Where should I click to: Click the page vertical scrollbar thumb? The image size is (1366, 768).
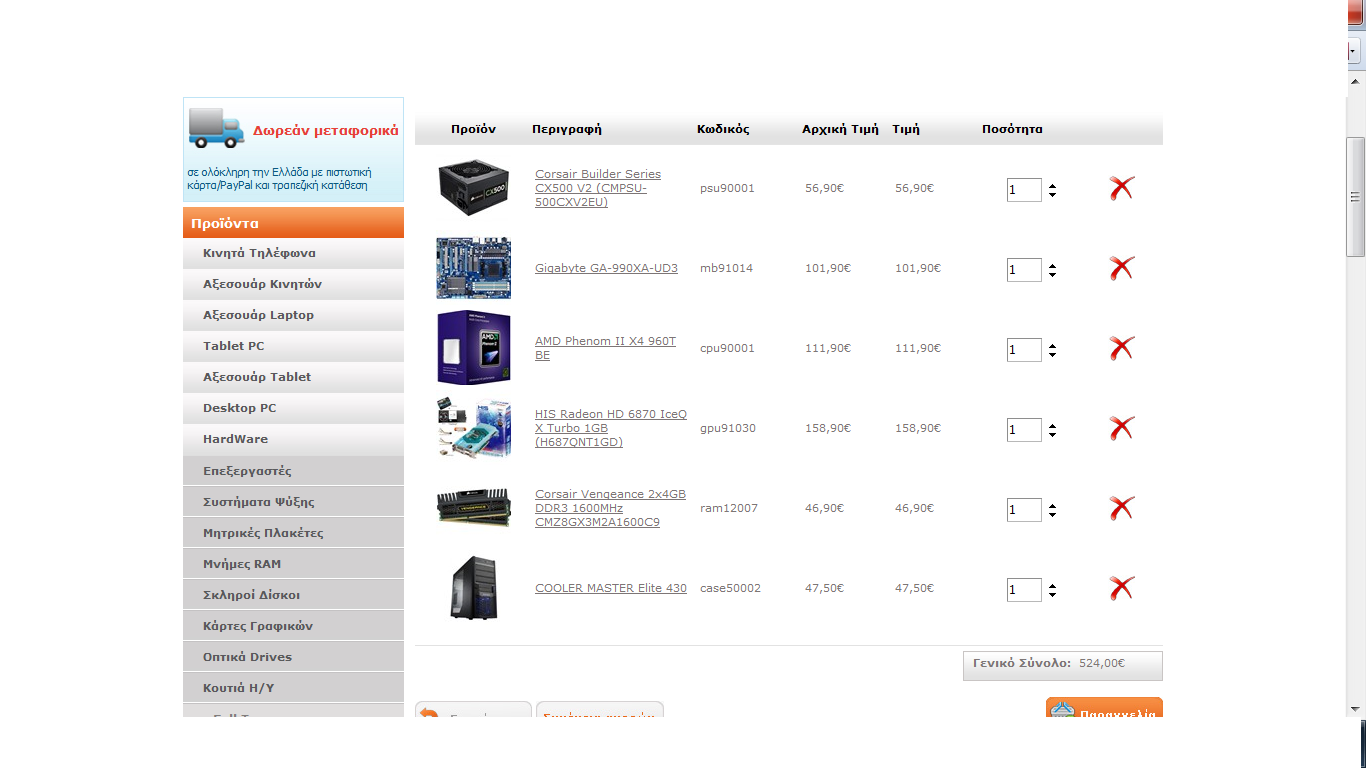[1356, 196]
